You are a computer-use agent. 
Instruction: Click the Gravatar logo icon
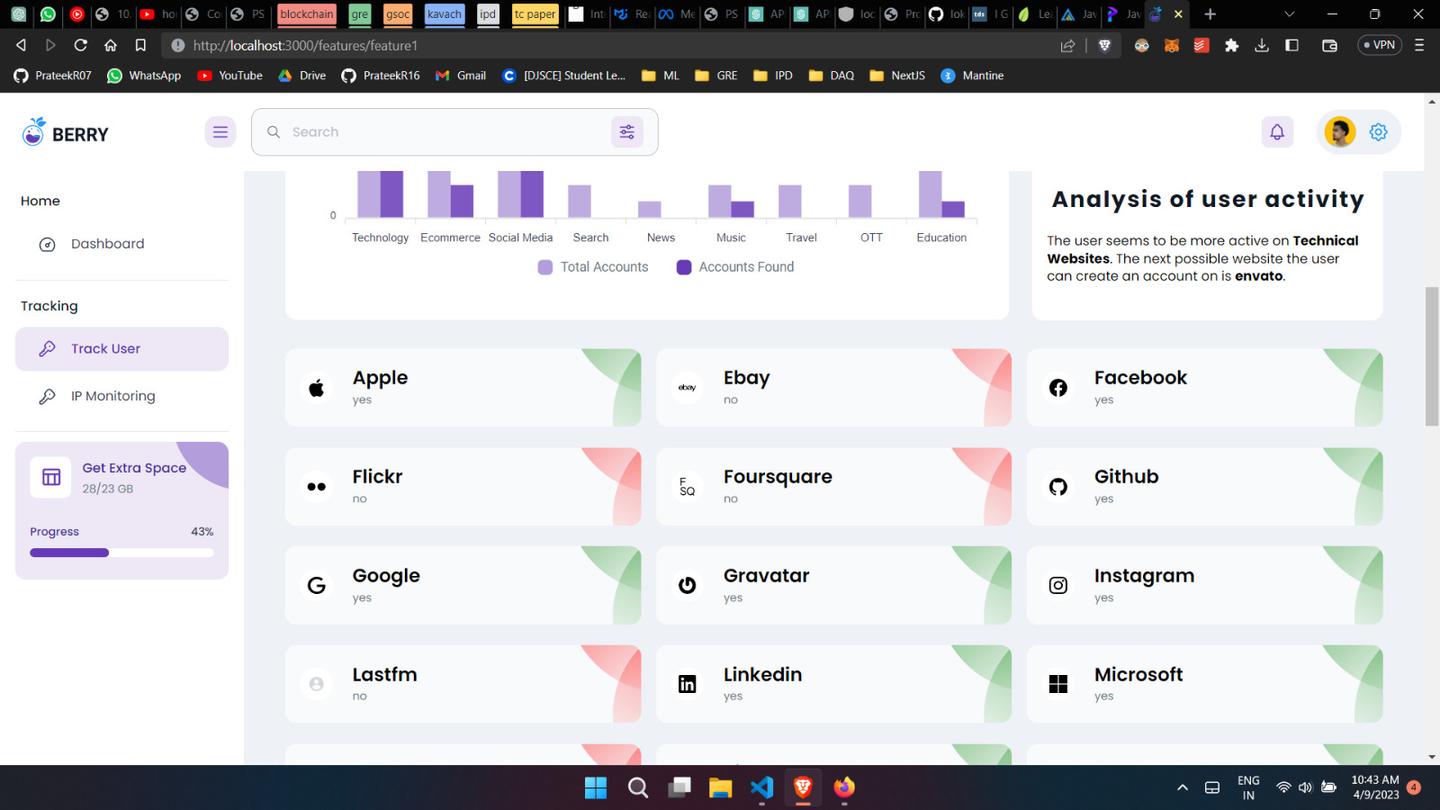687,586
